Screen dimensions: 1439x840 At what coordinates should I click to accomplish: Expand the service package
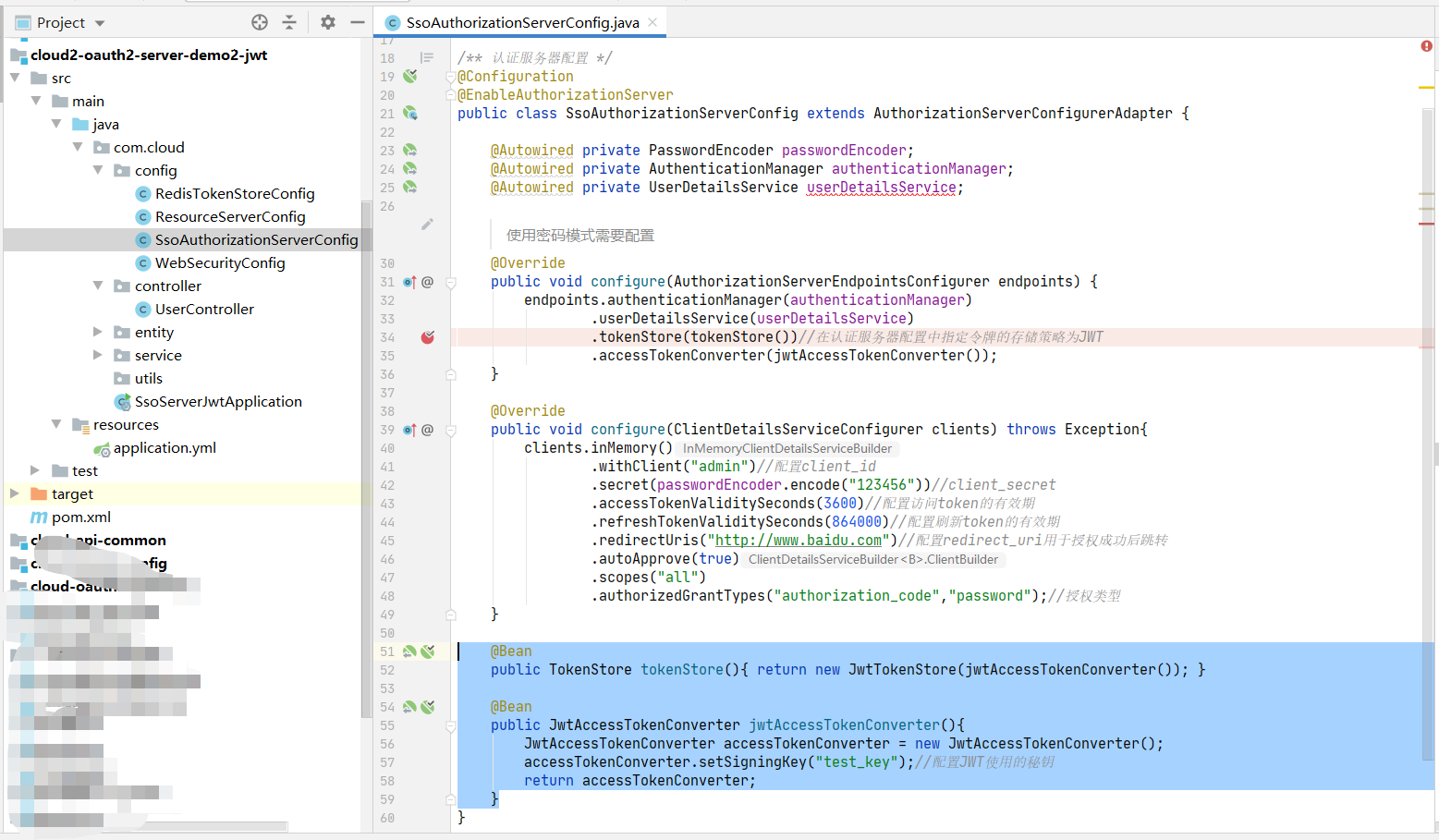pyautogui.click(x=98, y=355)
